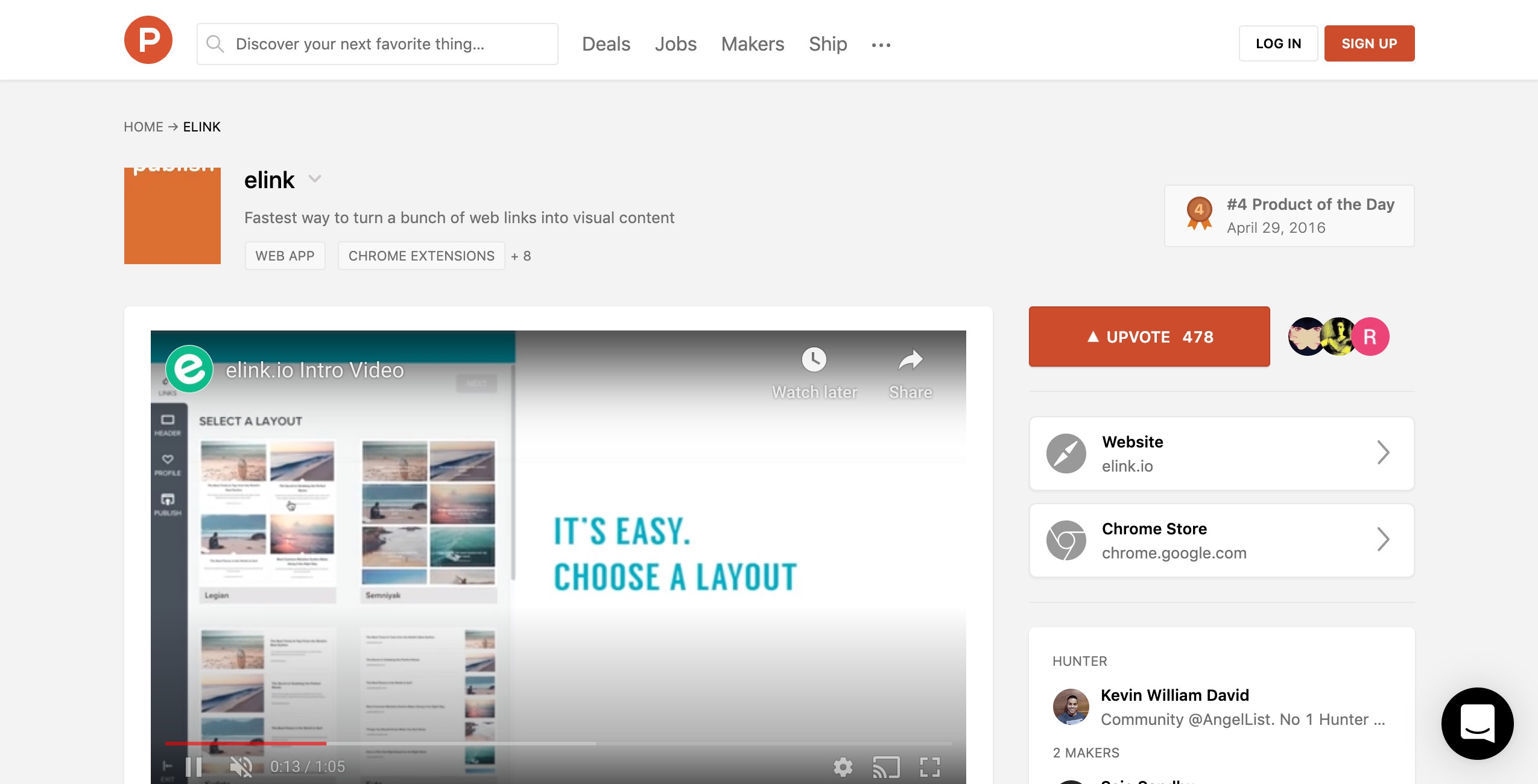This screenshot has width=1538, height=784.
Task: Click the SIGN UP button
Action: point(1370,43)
